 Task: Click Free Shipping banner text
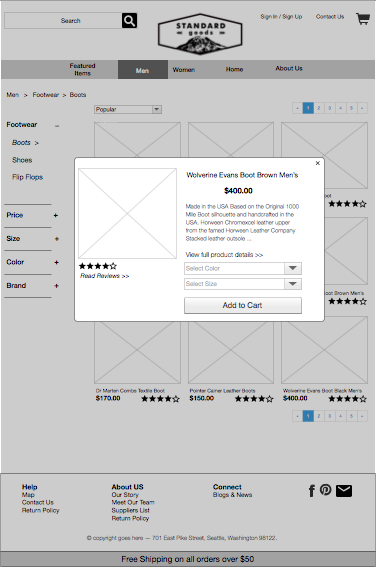188,559
